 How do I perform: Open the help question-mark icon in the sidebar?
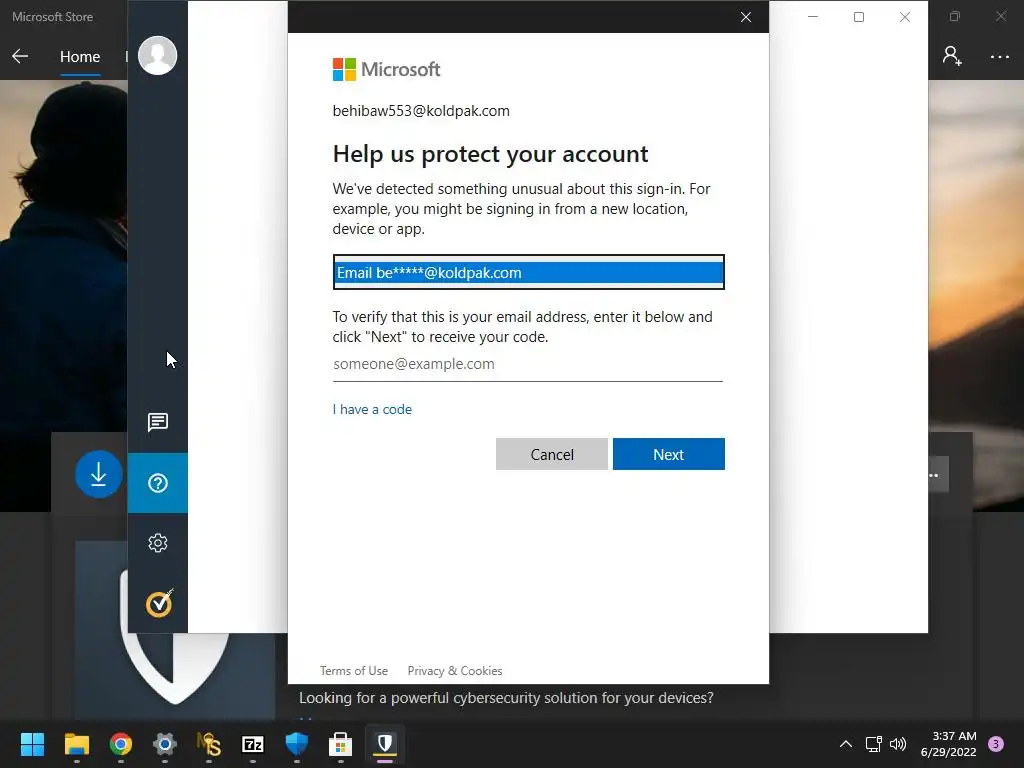point(157,483)
